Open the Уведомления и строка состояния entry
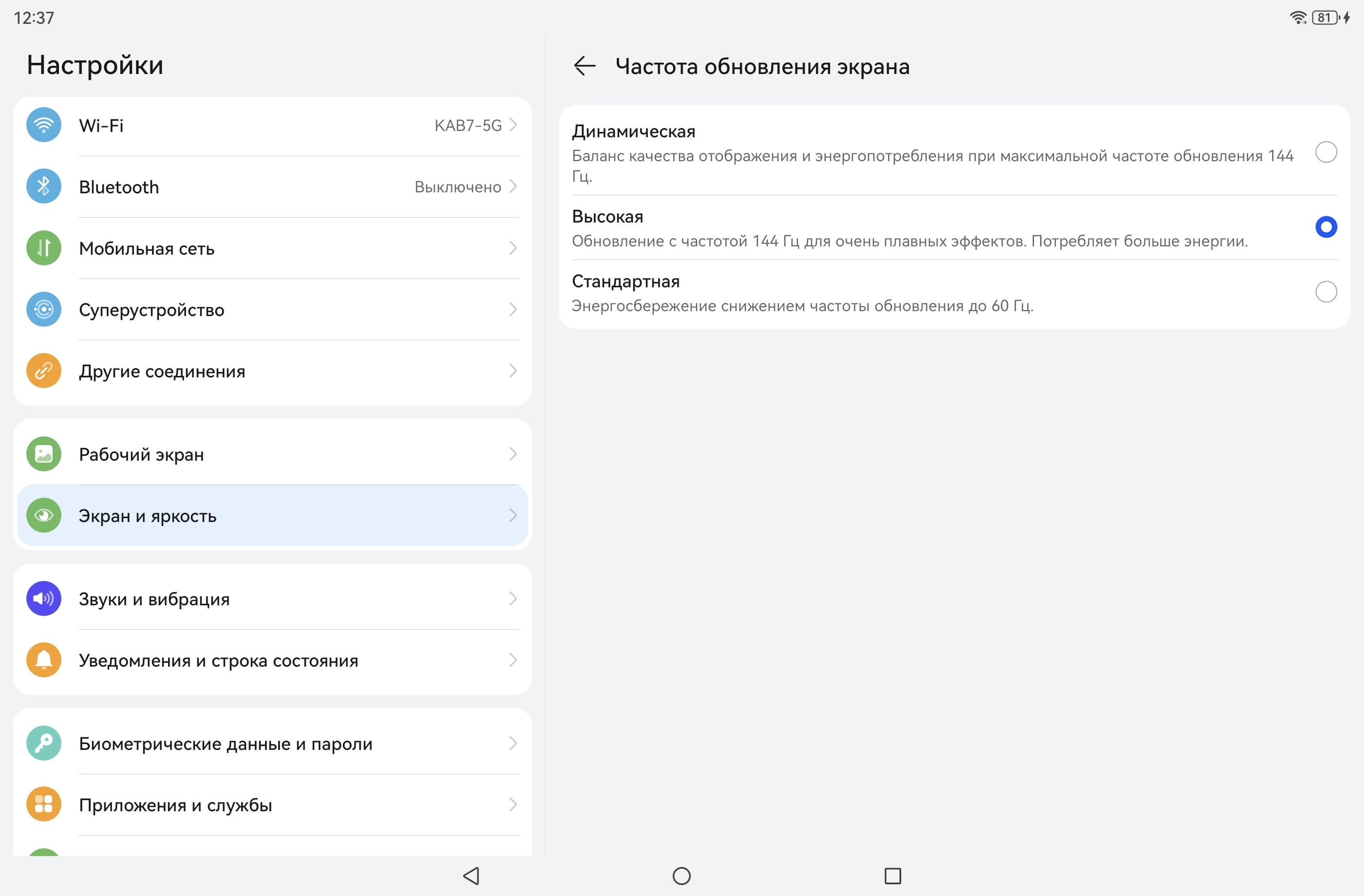 (x=272, y=660)
